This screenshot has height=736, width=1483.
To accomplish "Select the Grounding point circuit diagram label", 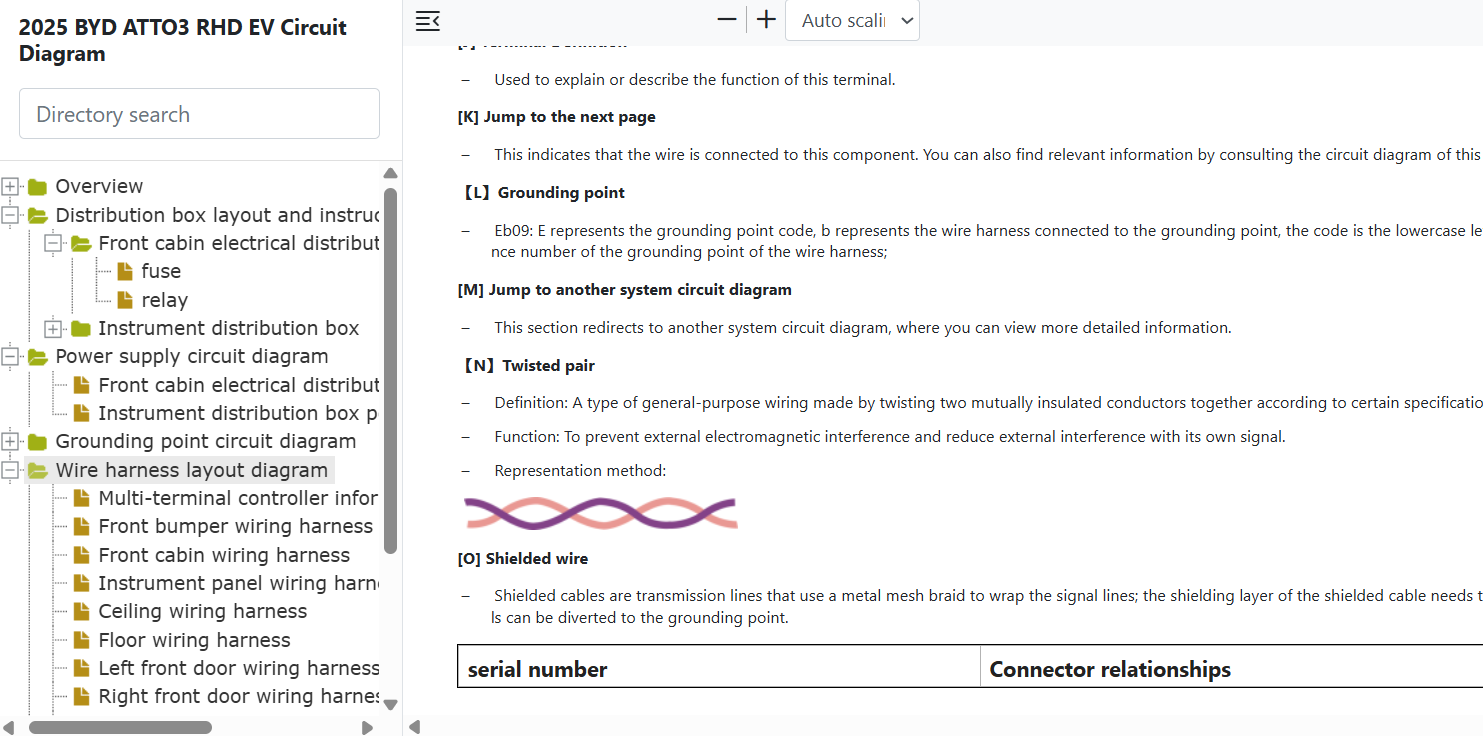I will (x=206, y=441).
